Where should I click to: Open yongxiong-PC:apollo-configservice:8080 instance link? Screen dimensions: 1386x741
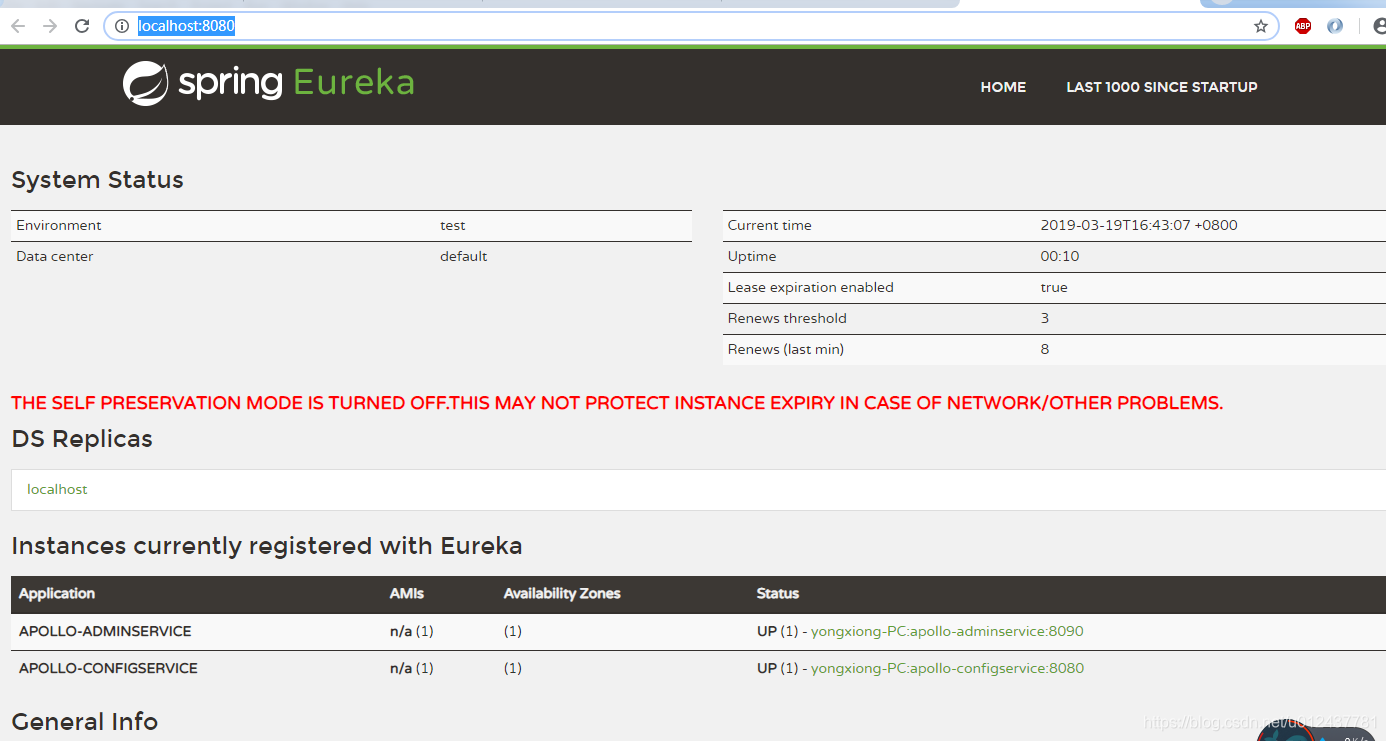[x=947, y=668]
